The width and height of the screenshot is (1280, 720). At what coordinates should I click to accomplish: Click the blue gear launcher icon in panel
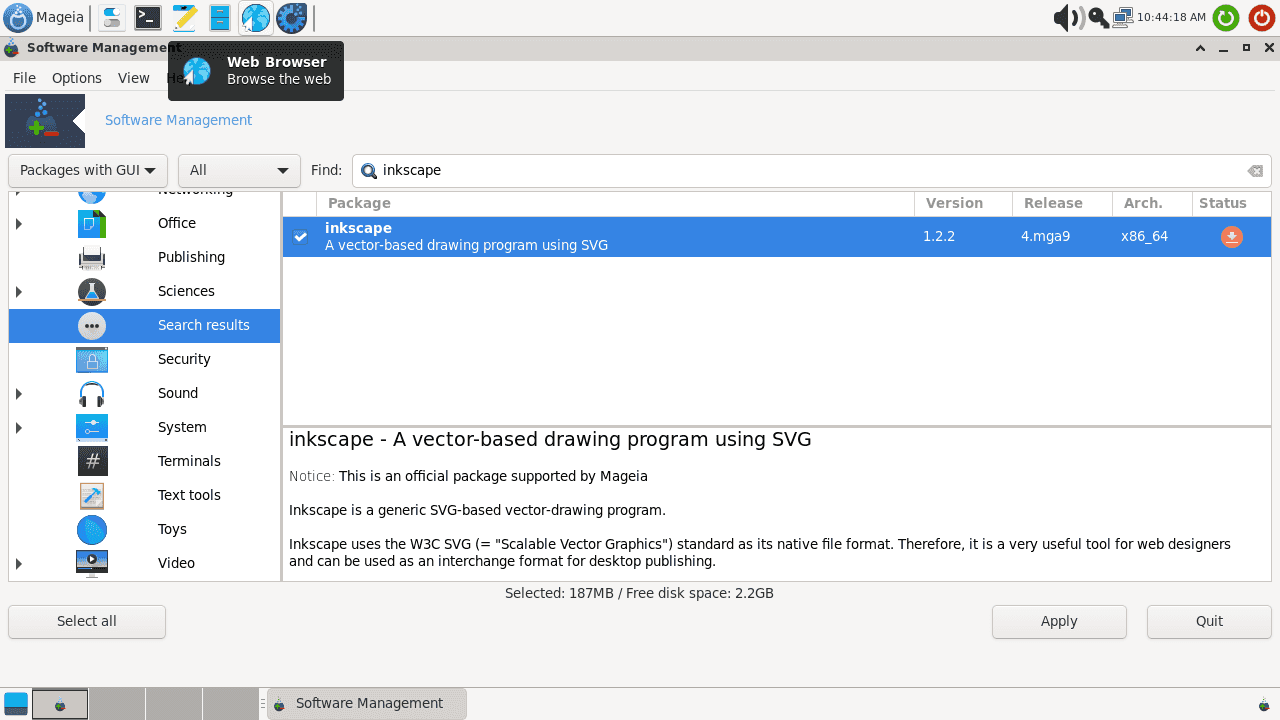[x=292, y=17]
